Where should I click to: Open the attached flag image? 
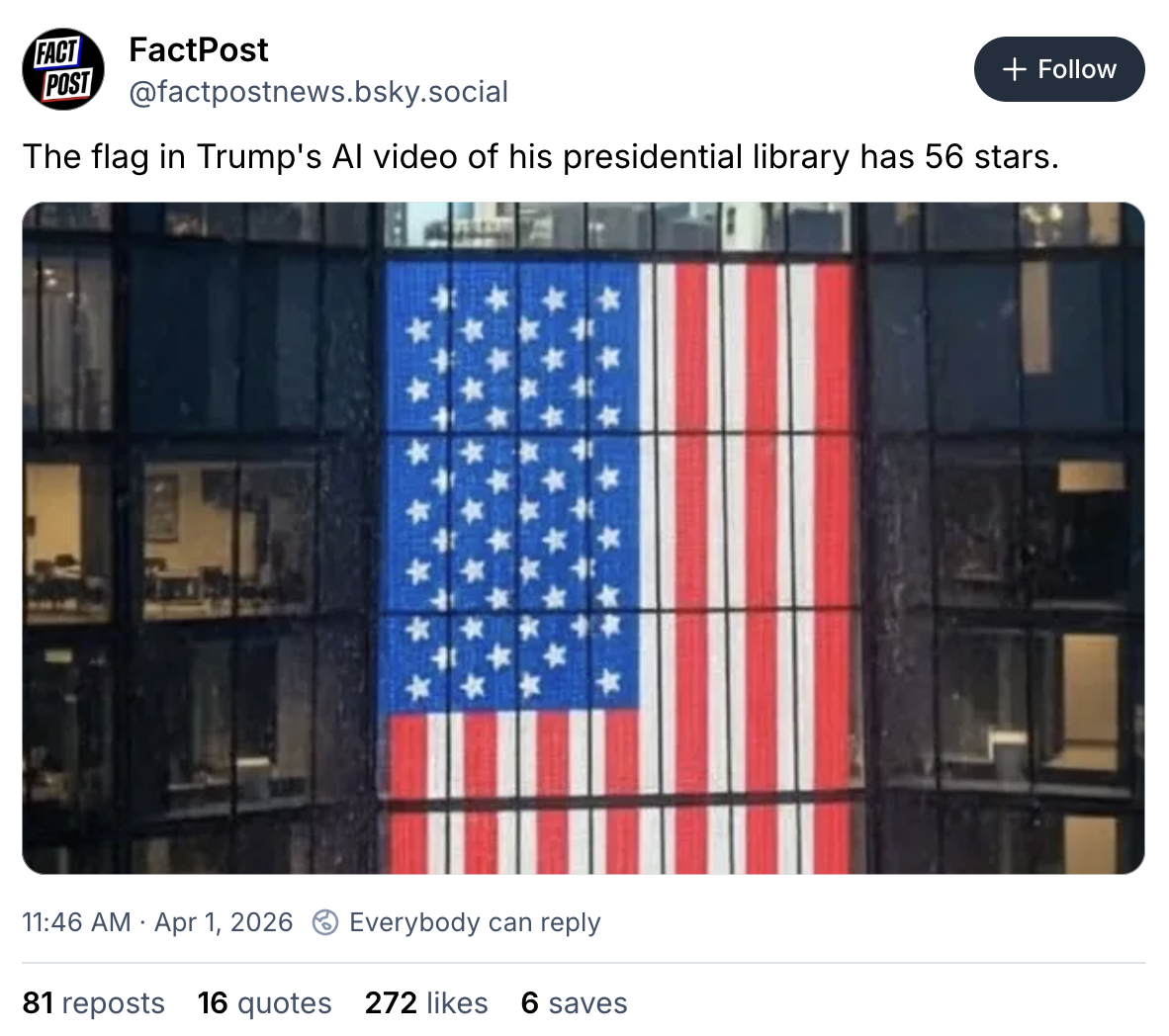pos(583,538)
